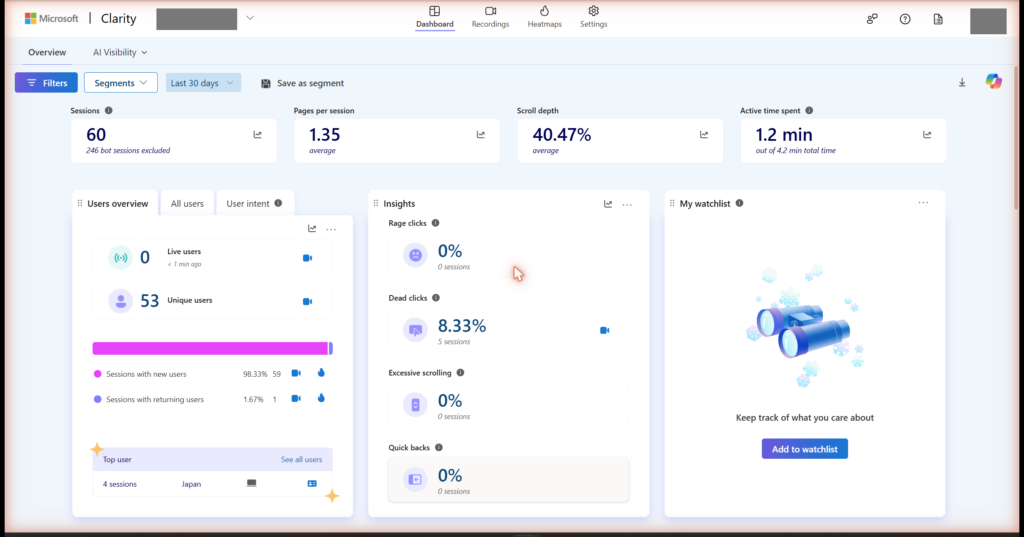Click the Quick backs info icon
The image size is (1024, 537).
[x=439, y=448]
